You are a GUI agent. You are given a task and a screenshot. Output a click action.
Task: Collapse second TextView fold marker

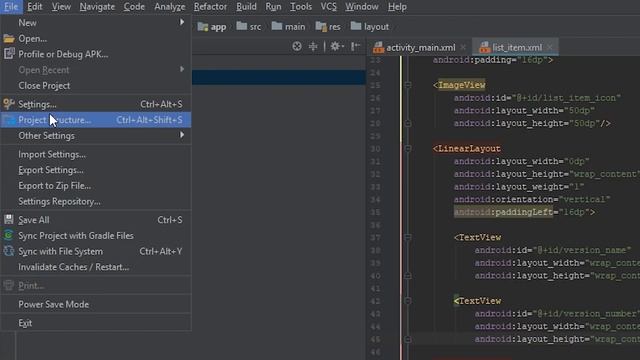coord(407,301)
